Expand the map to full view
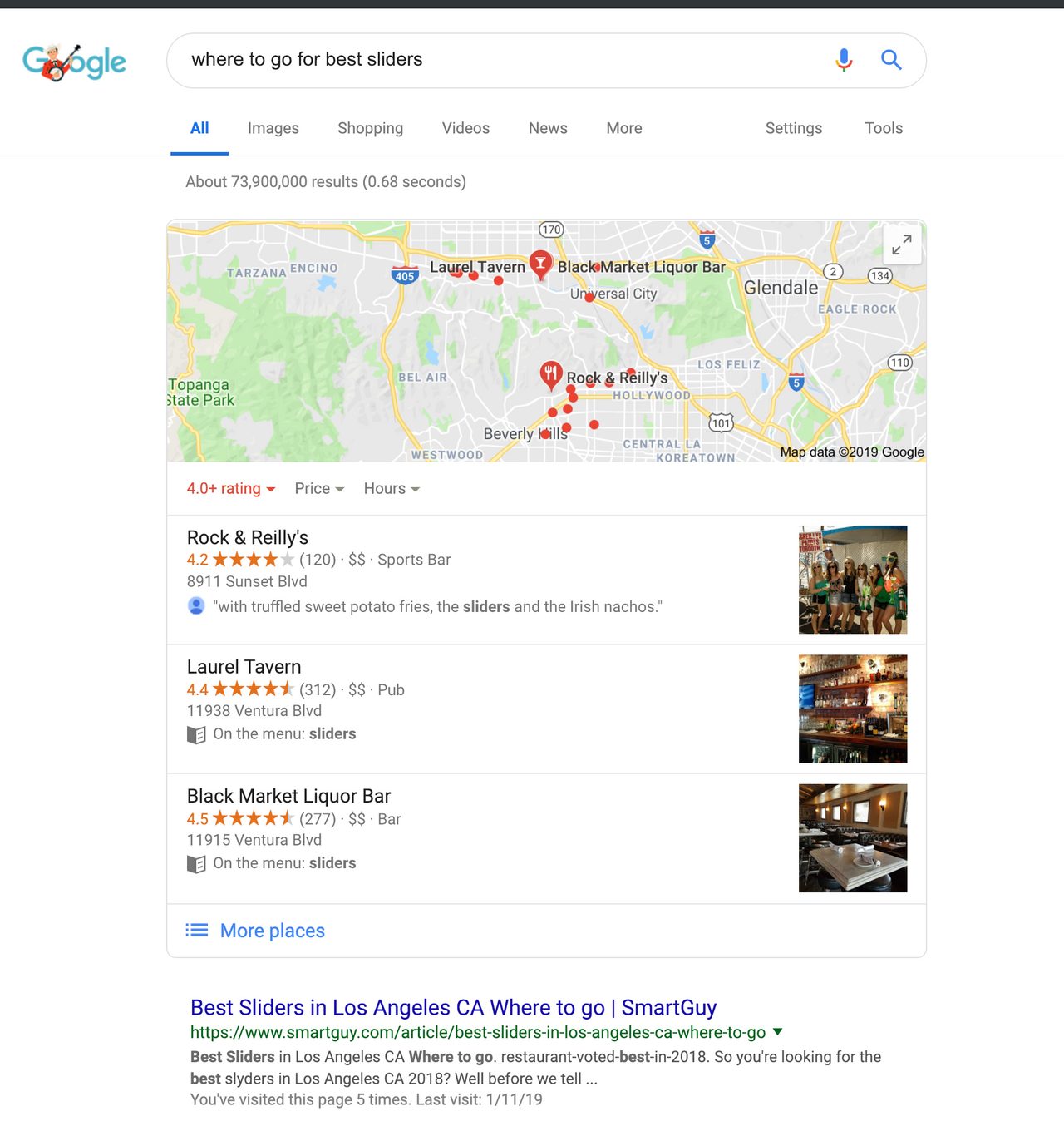 pyautogui.click(x=902, y=244)
